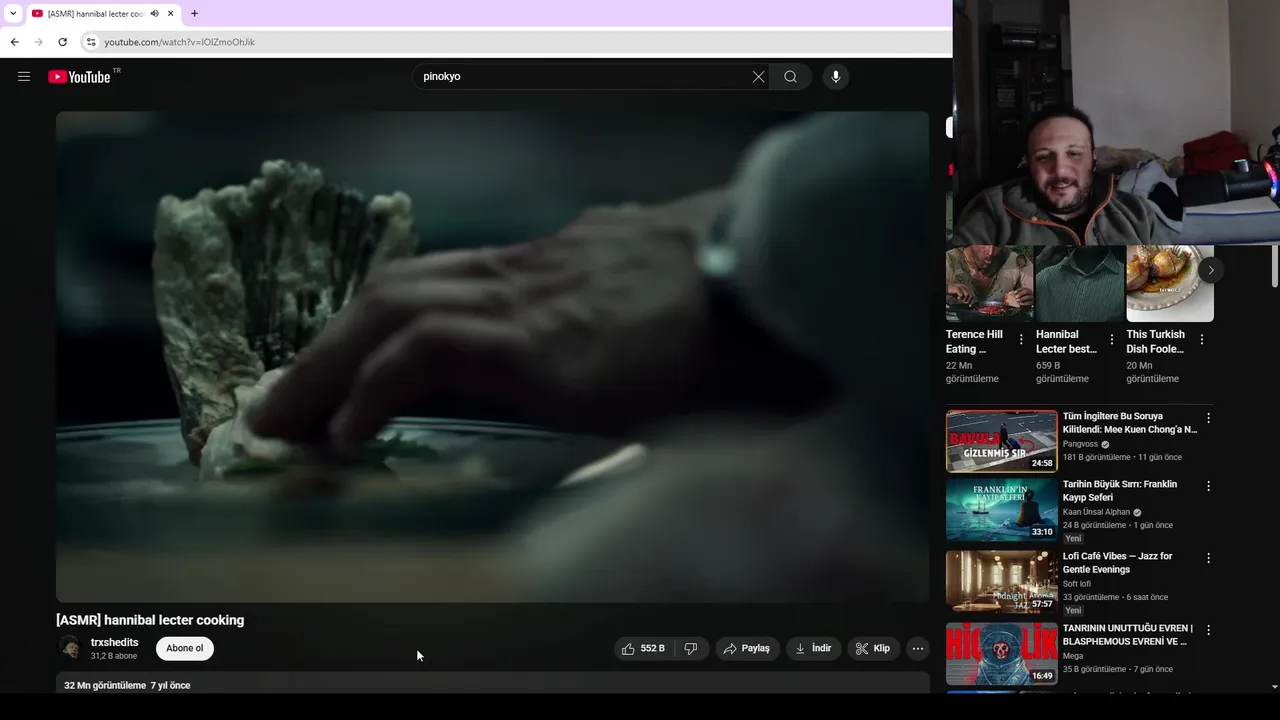Download the video with the İndir button
Viewport: 1280px width, 720px height.
[x=813, y=649]
